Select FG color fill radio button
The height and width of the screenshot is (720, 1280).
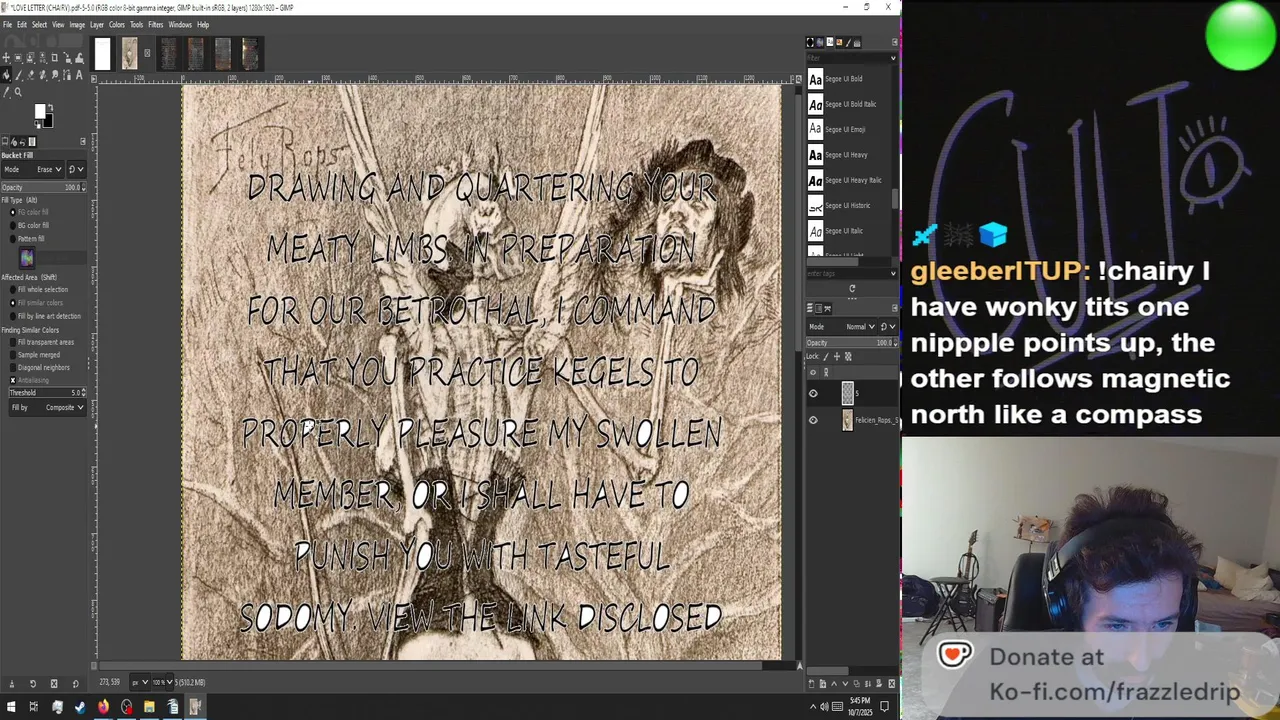point(13,212)
